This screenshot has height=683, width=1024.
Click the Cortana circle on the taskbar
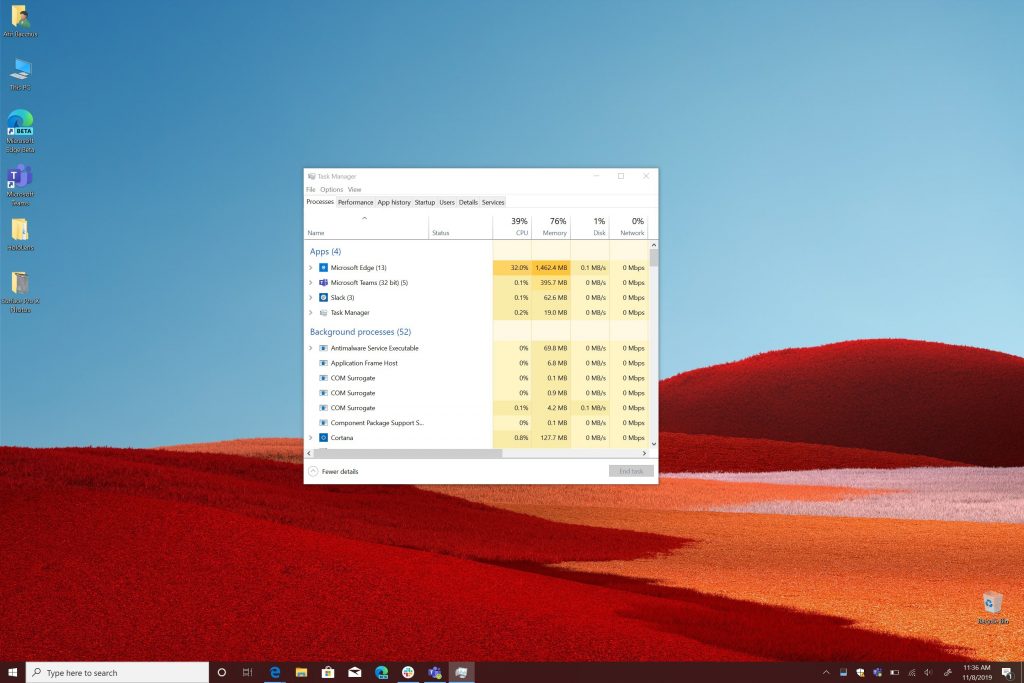(x=222, y=673)
